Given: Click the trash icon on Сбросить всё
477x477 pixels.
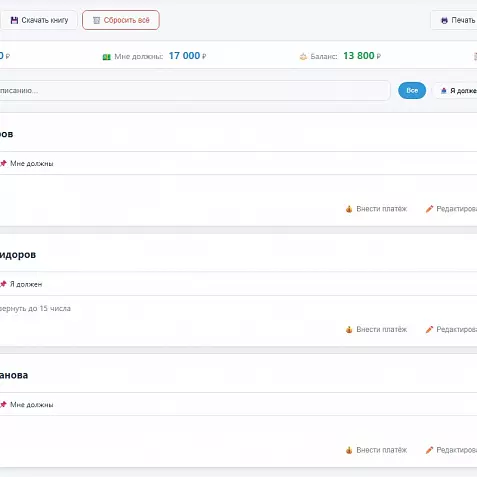Looking at the screenshot, I should coord(96,20).
